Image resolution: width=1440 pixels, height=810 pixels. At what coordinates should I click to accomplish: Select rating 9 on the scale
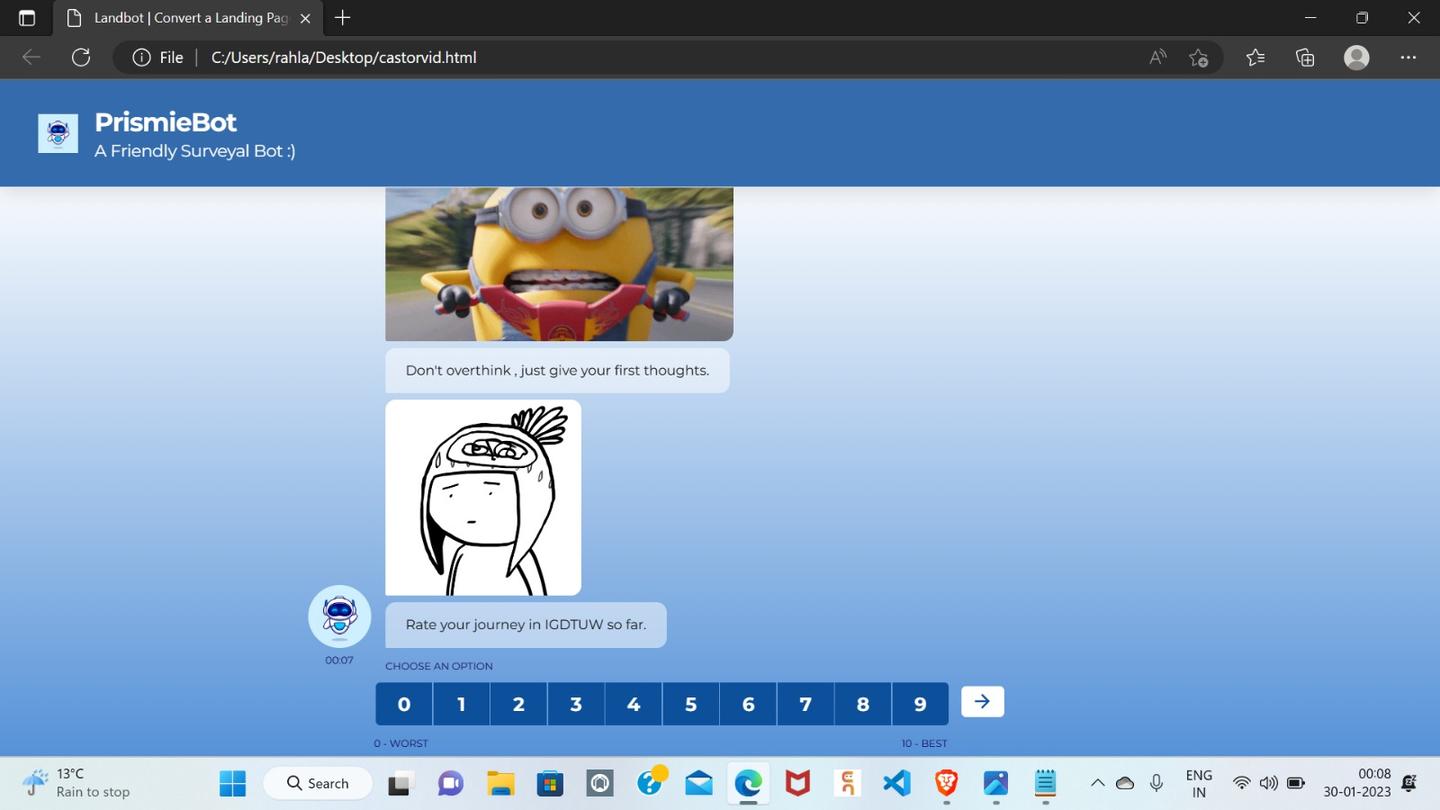(920, 704)
